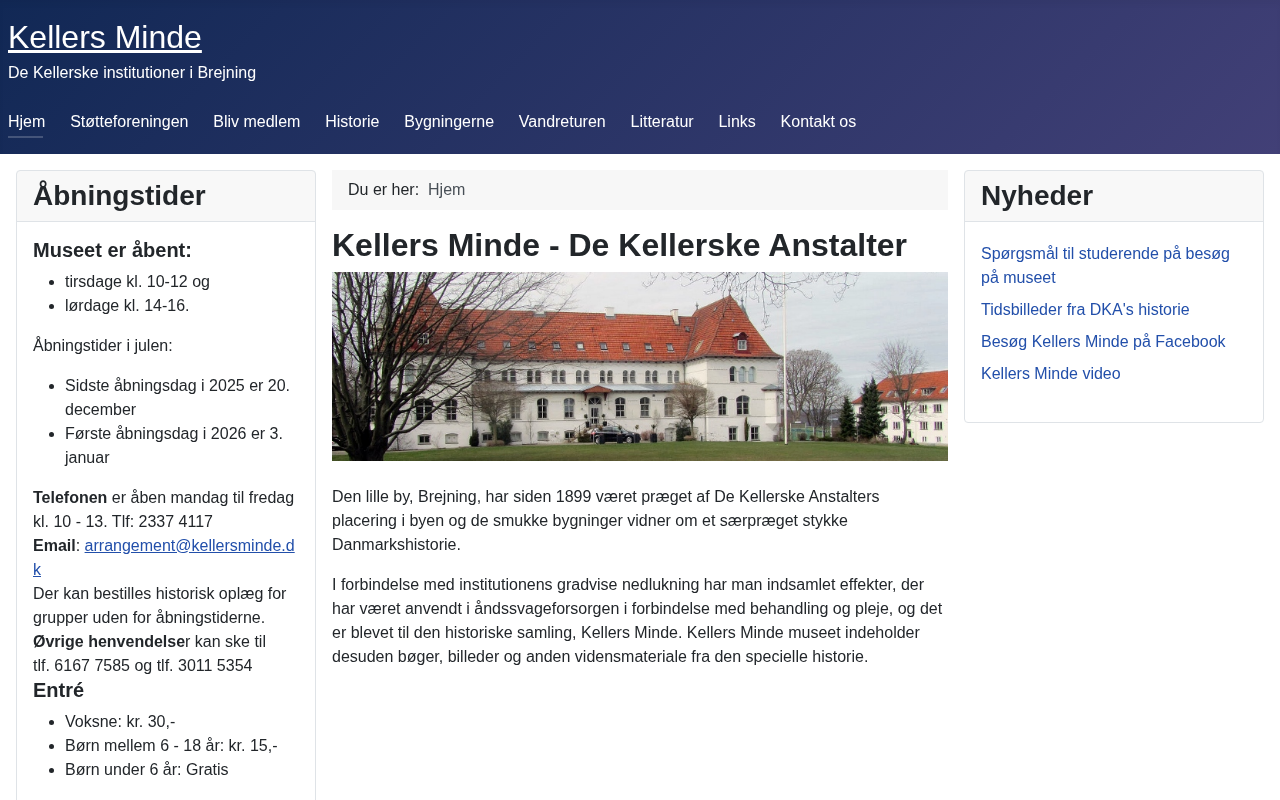Click the 'Voksne: kr. 30,-' list item
Image resolution: width=1280 pixels, height=800 pixels.
point(120,722)
